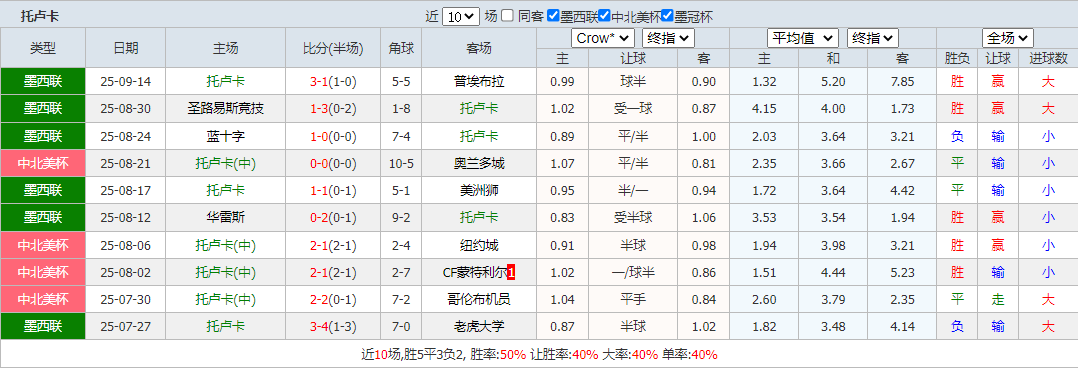Click score 1-3(0-2) for 25-08-30 match
The image size is (1078, 371).
pyautogui.click(x=333, y=109)
